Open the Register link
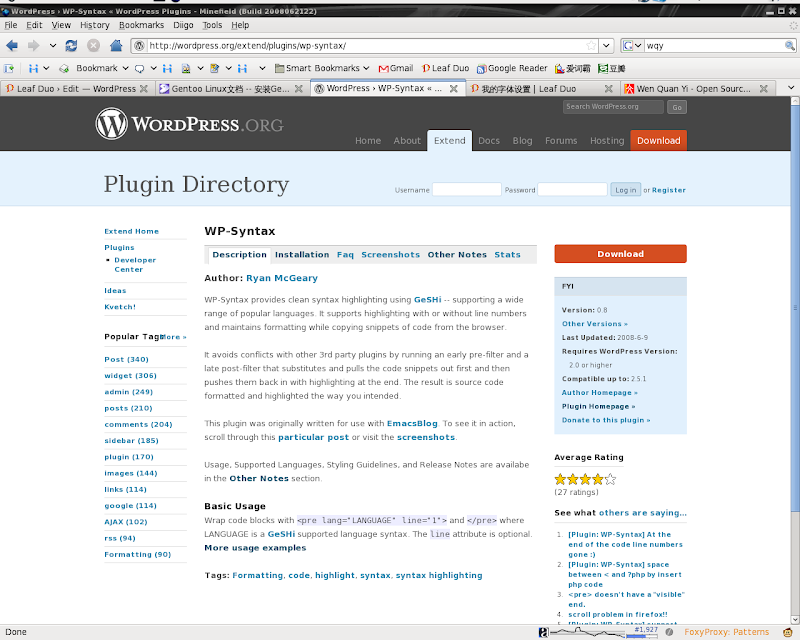This screenshot has width=800, height=640. pos(669,190)
